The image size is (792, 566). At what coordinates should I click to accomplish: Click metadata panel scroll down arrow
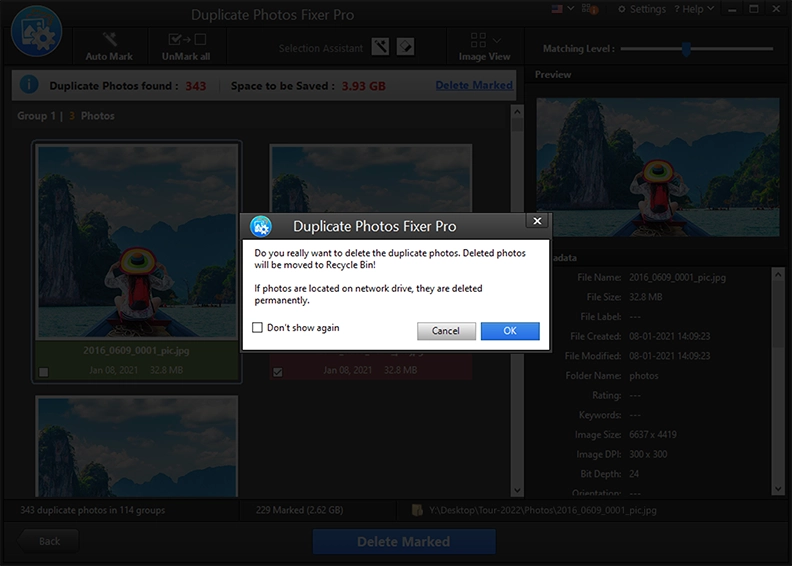point(778,488)
